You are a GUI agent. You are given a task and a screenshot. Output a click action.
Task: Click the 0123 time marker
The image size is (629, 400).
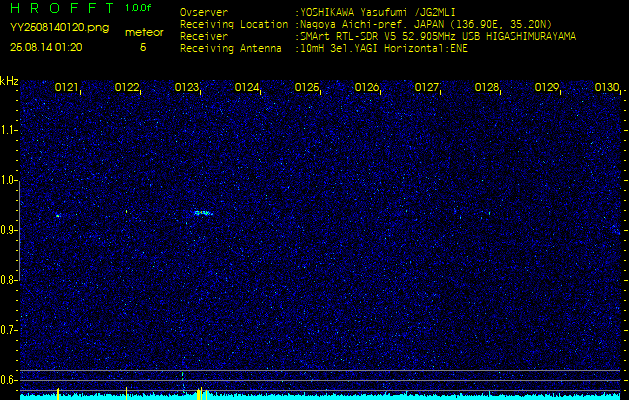pyautogui.click(x=187, y=87)
